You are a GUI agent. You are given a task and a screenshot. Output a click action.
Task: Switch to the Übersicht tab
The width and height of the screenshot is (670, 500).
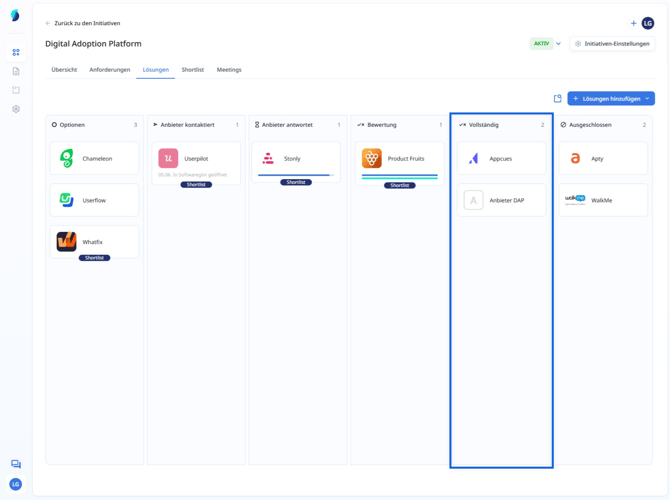pyautogui.click(x=64, y=70)
